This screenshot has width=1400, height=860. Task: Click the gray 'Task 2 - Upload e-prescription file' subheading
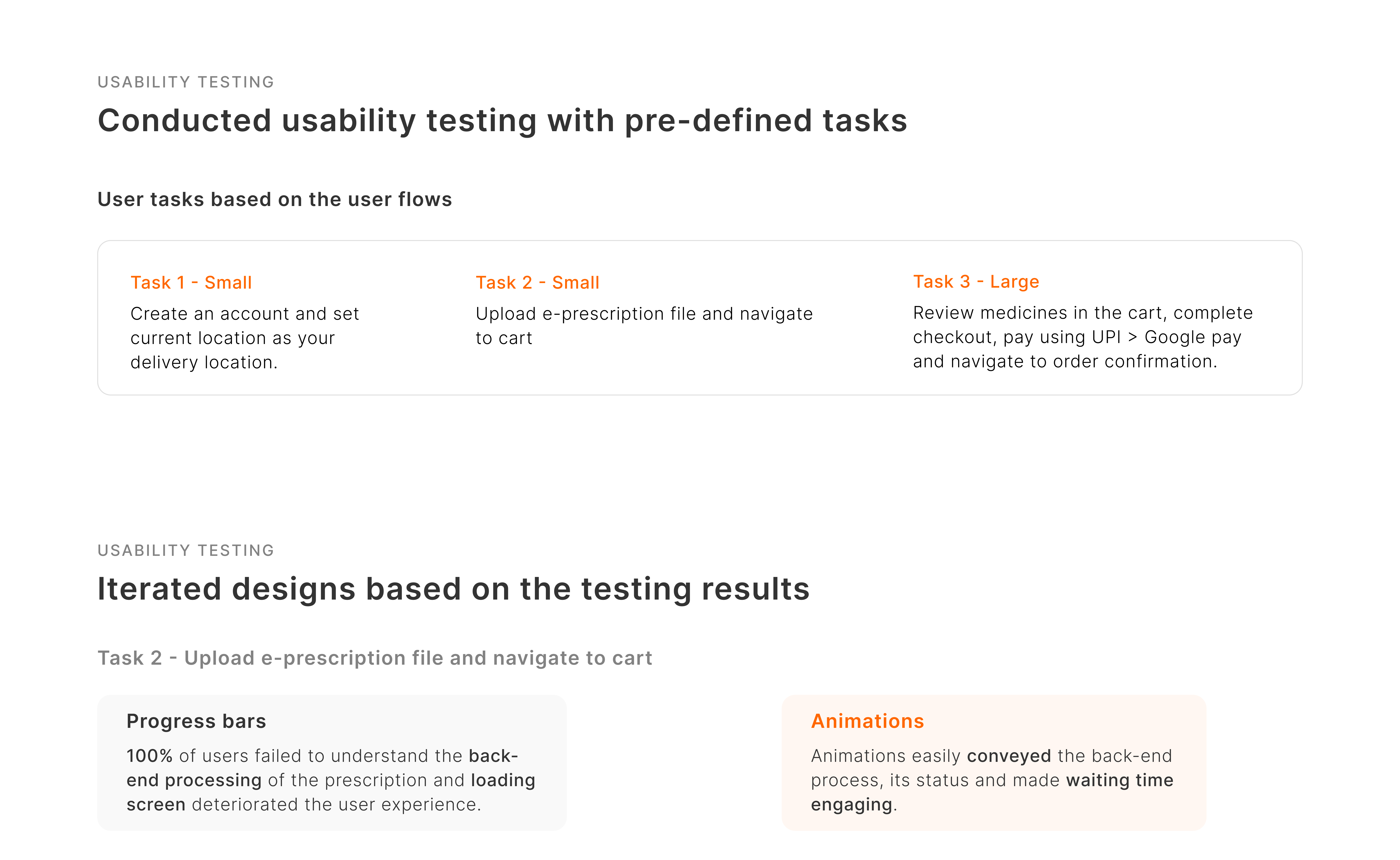coord(374,658)
